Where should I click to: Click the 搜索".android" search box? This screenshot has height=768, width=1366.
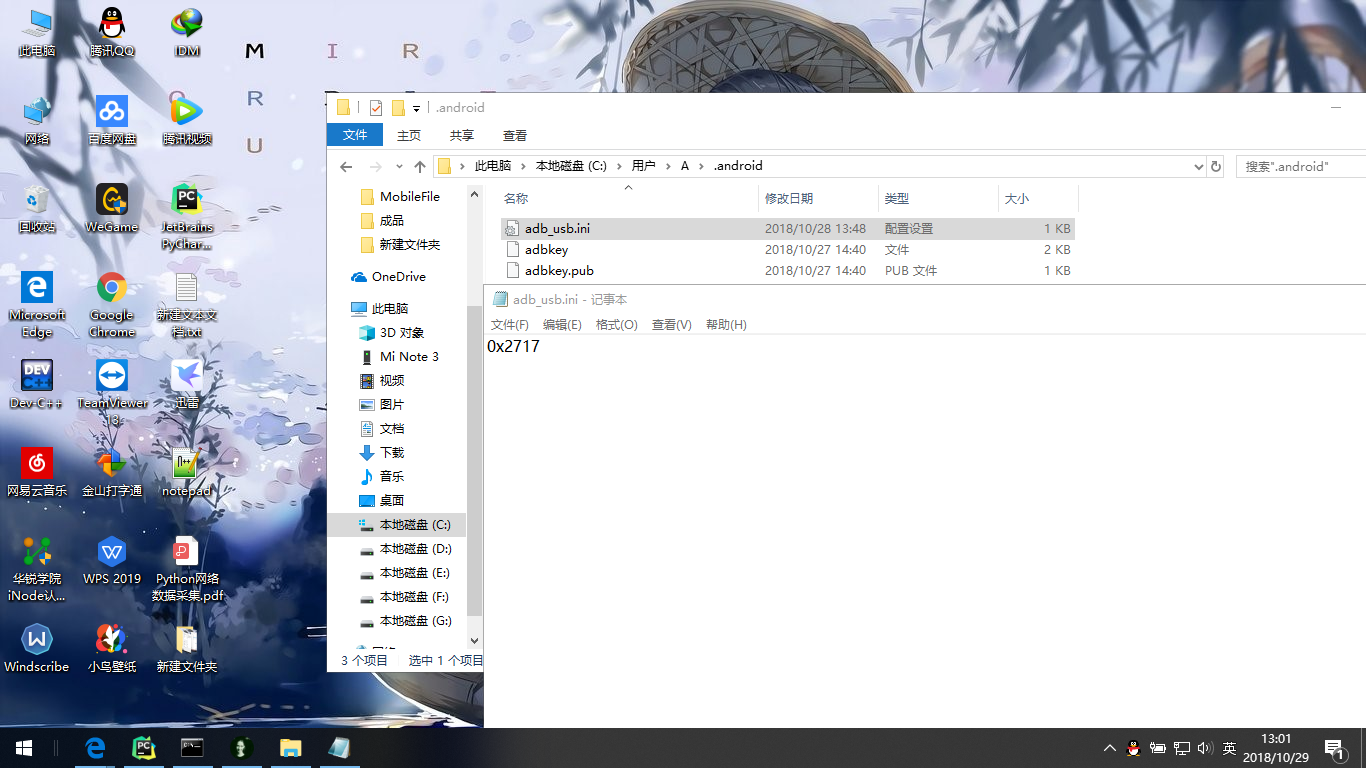1301,167
